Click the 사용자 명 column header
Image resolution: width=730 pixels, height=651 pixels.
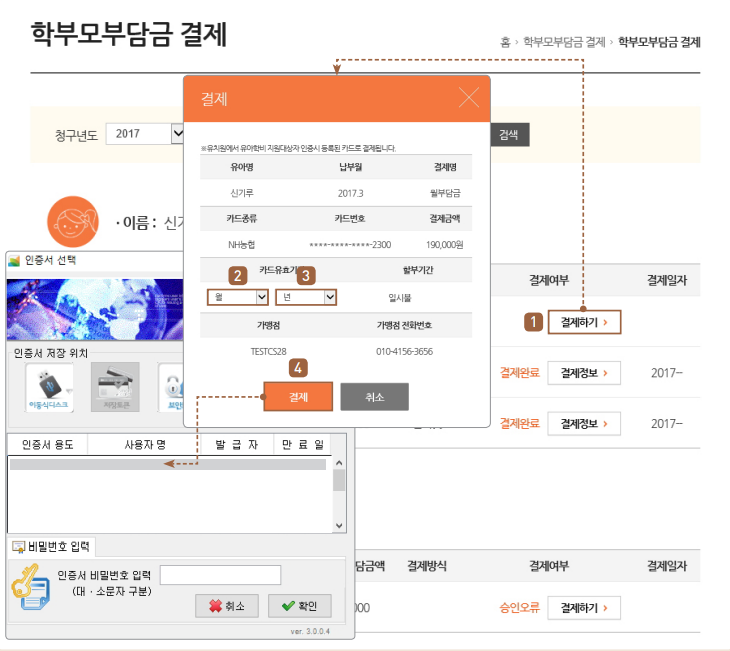coord(144,445)
